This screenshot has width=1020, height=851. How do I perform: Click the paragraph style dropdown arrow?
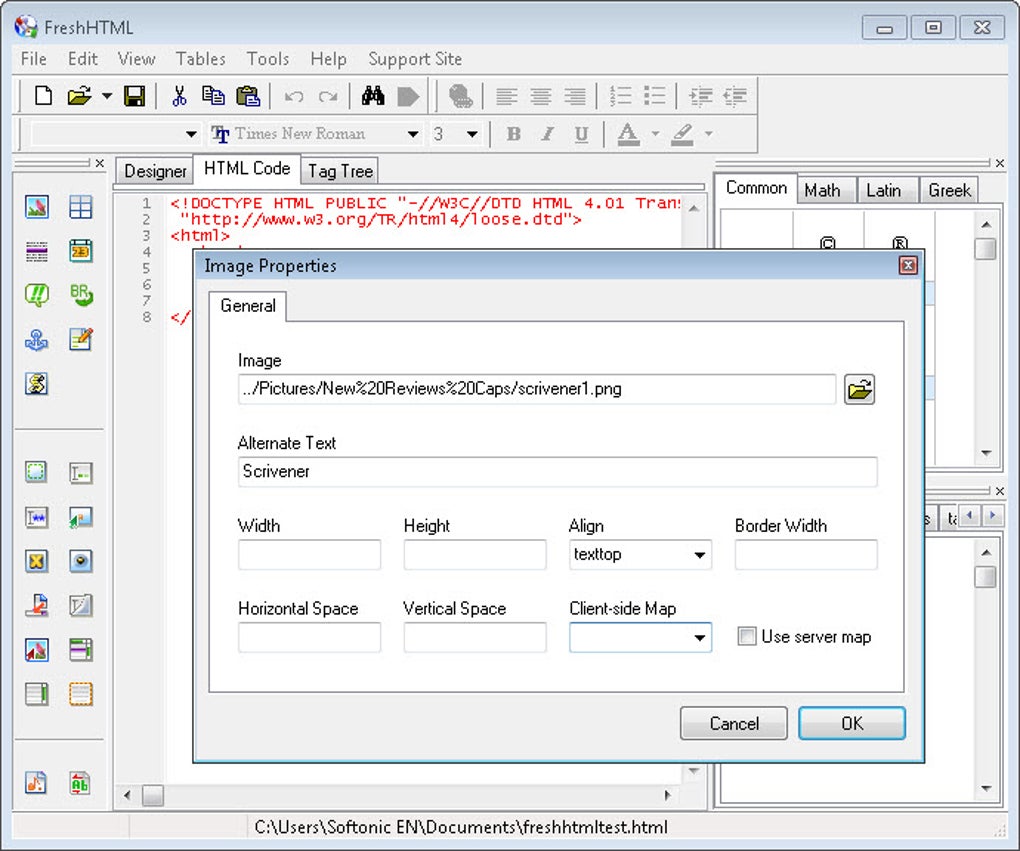(191, 134)
